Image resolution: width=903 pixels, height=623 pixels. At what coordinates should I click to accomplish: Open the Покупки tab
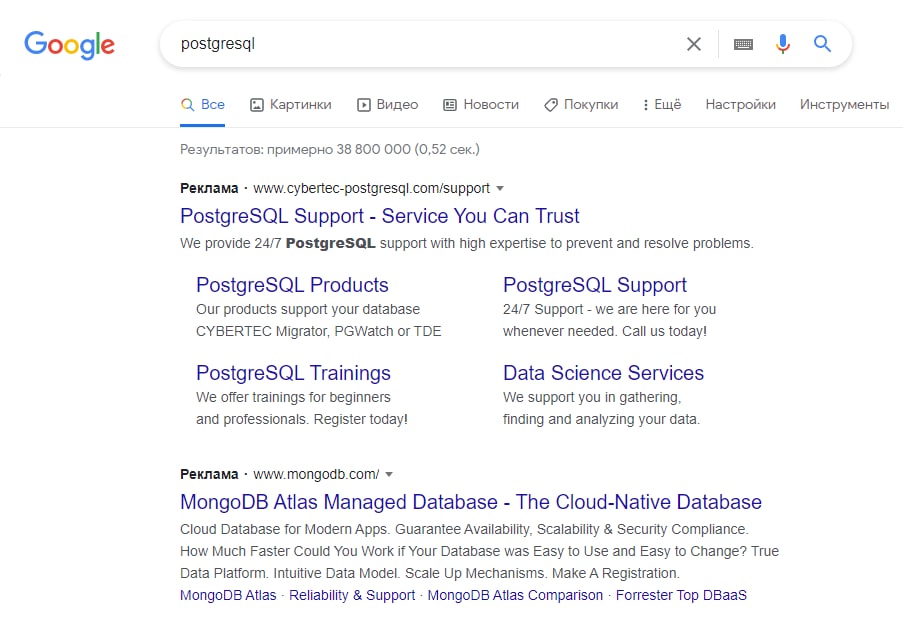tap(581, 105)
